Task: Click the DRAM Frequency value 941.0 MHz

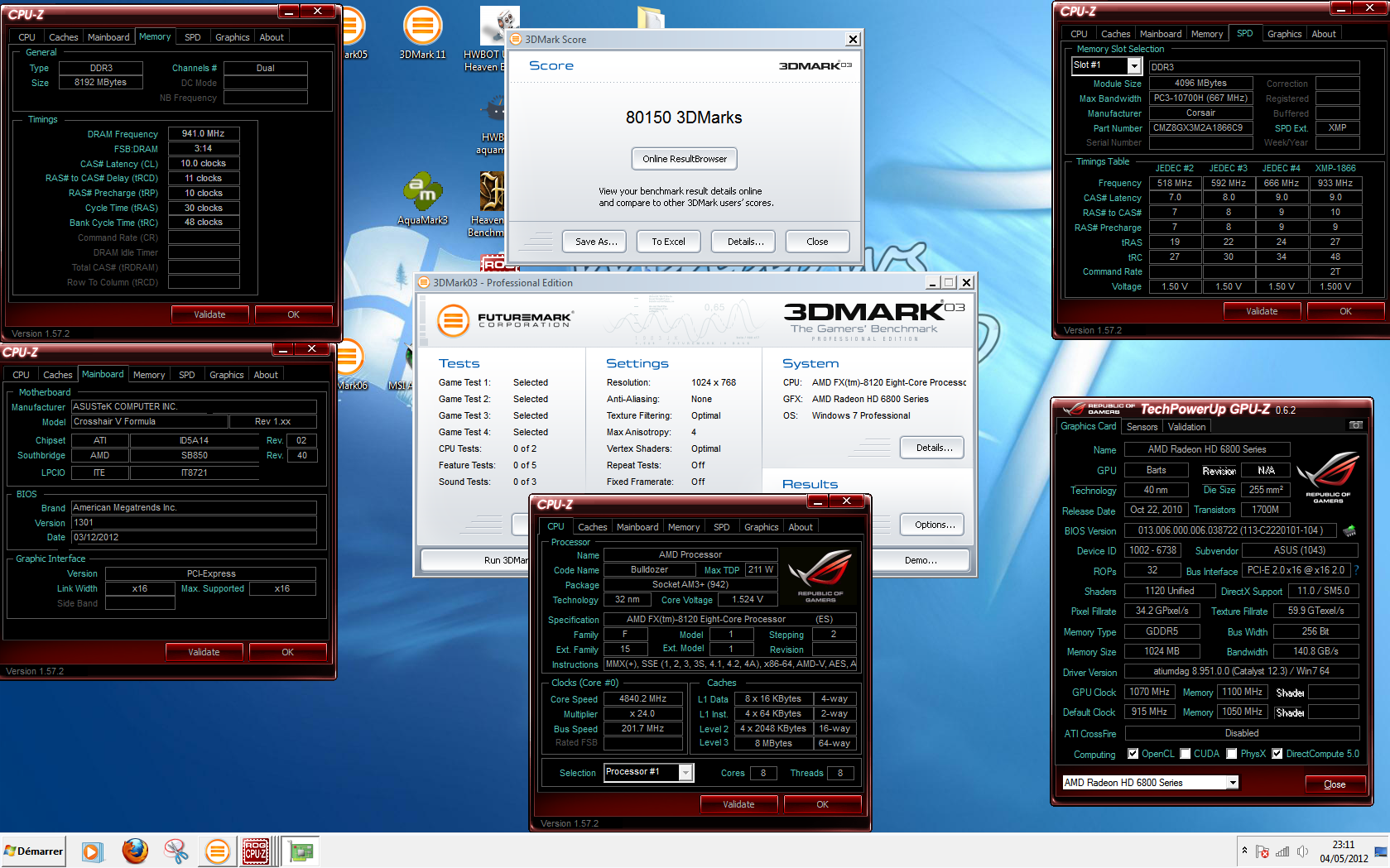Action: [x=204, y=133]
